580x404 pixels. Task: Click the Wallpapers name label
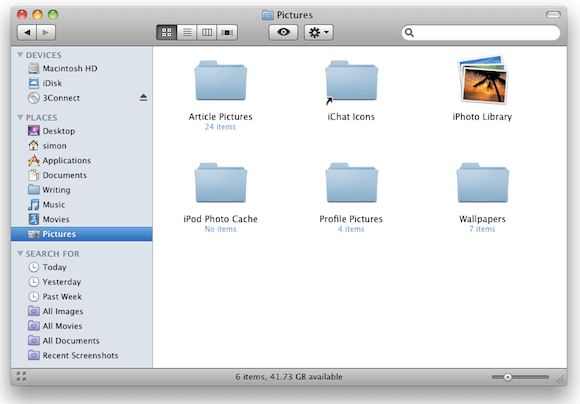point(482,219)
